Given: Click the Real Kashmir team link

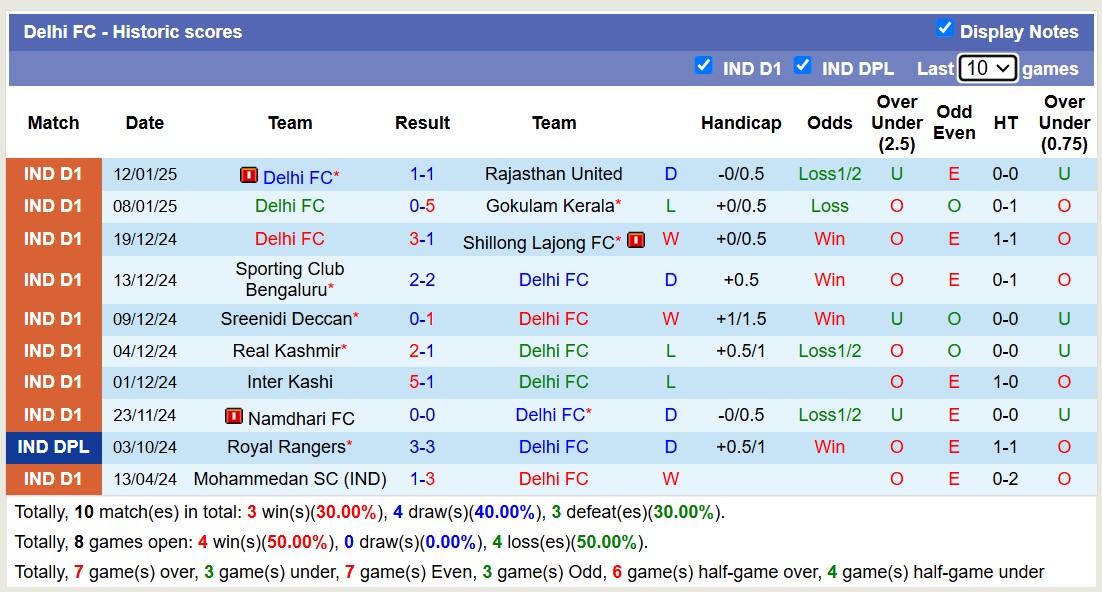Looking at the screenshot, I should tap(286, 351).
